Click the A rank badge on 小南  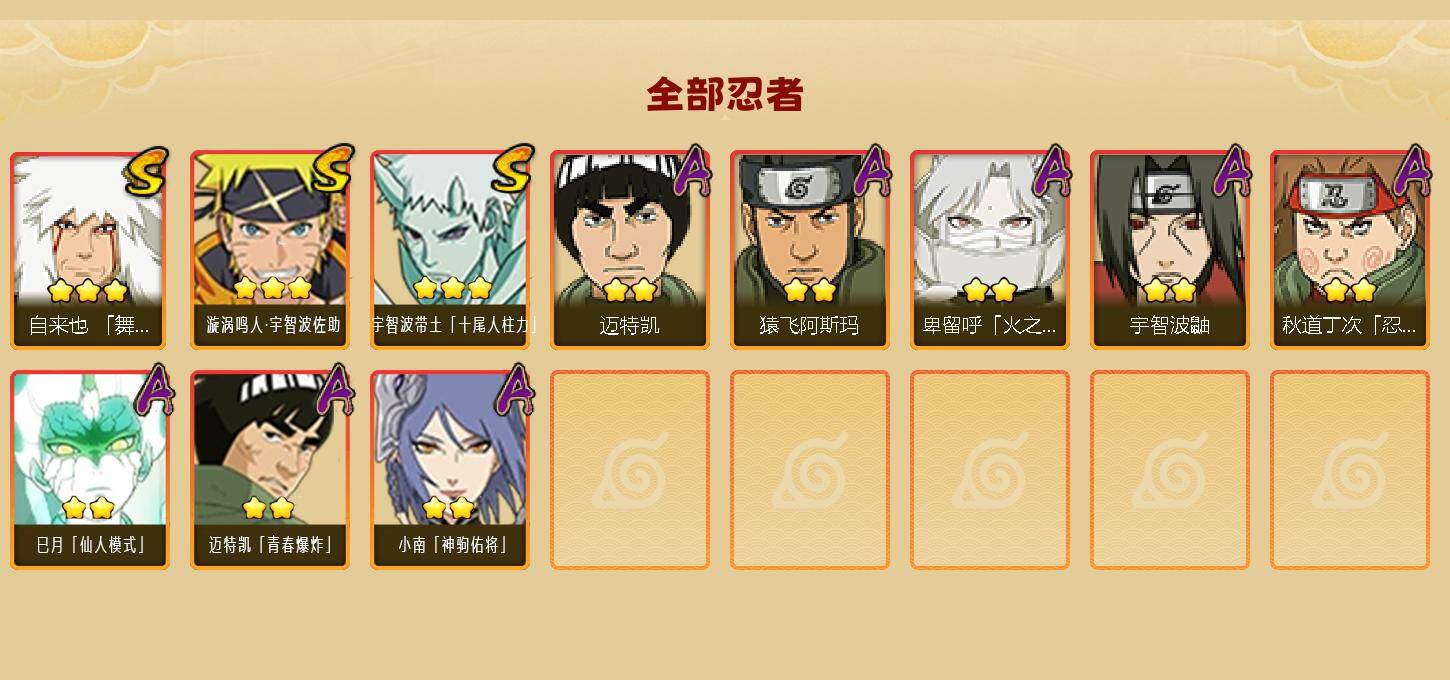515,390
